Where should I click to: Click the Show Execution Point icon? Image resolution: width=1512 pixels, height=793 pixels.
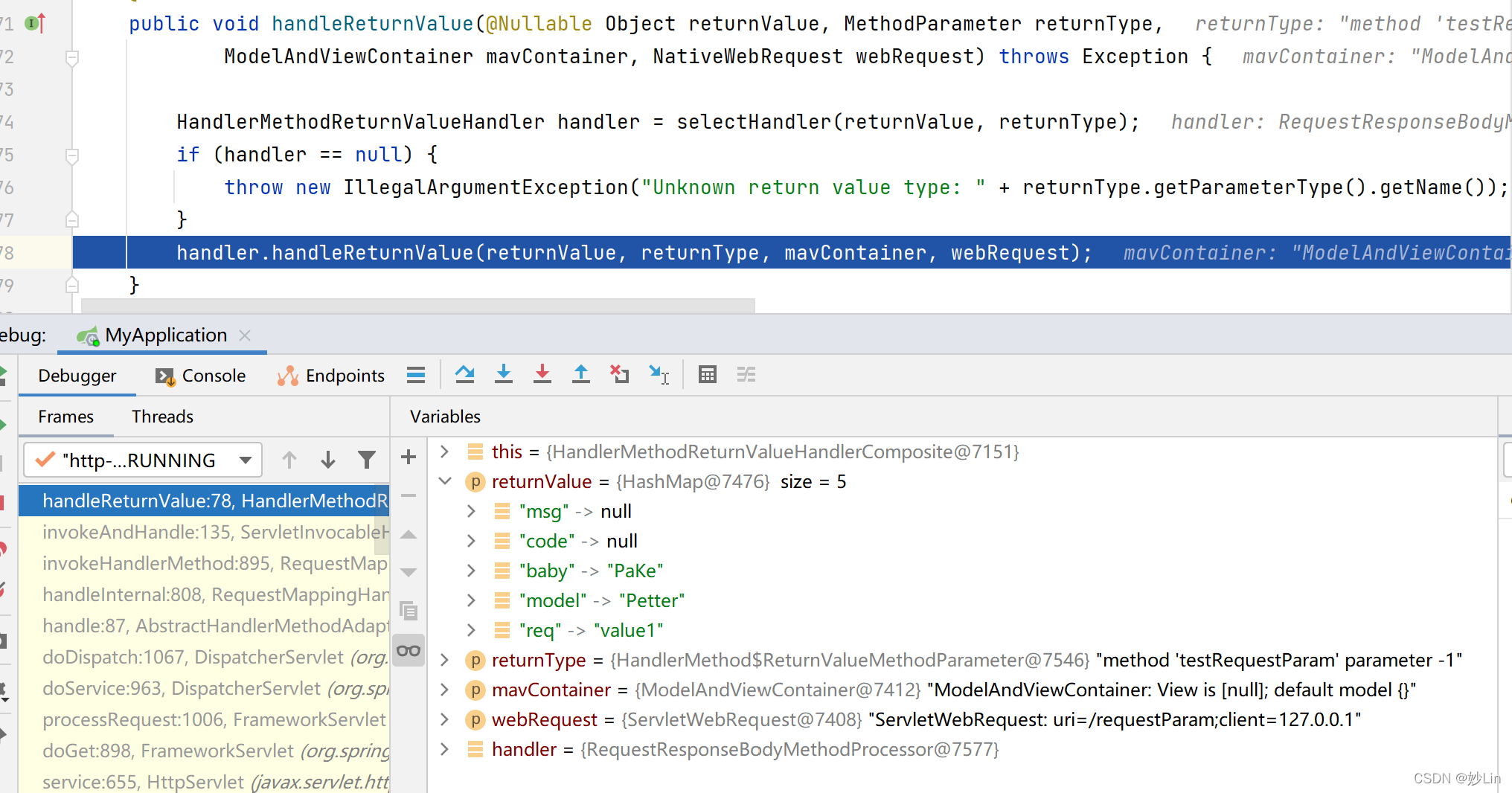[x=416, y=374]
